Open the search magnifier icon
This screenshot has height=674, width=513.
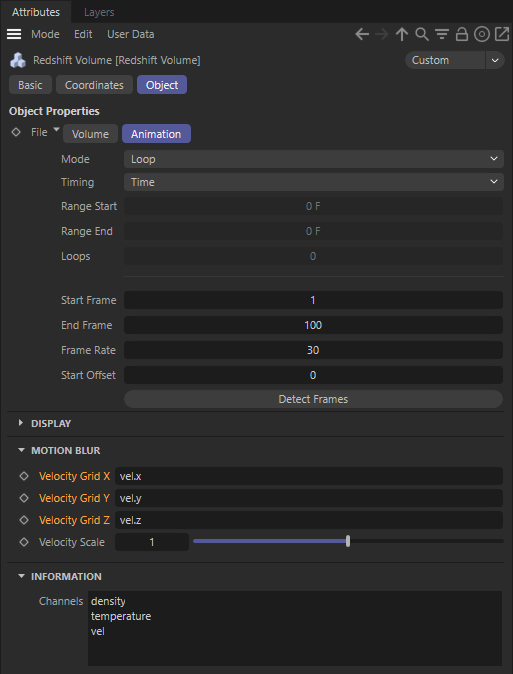pos(422,34)
